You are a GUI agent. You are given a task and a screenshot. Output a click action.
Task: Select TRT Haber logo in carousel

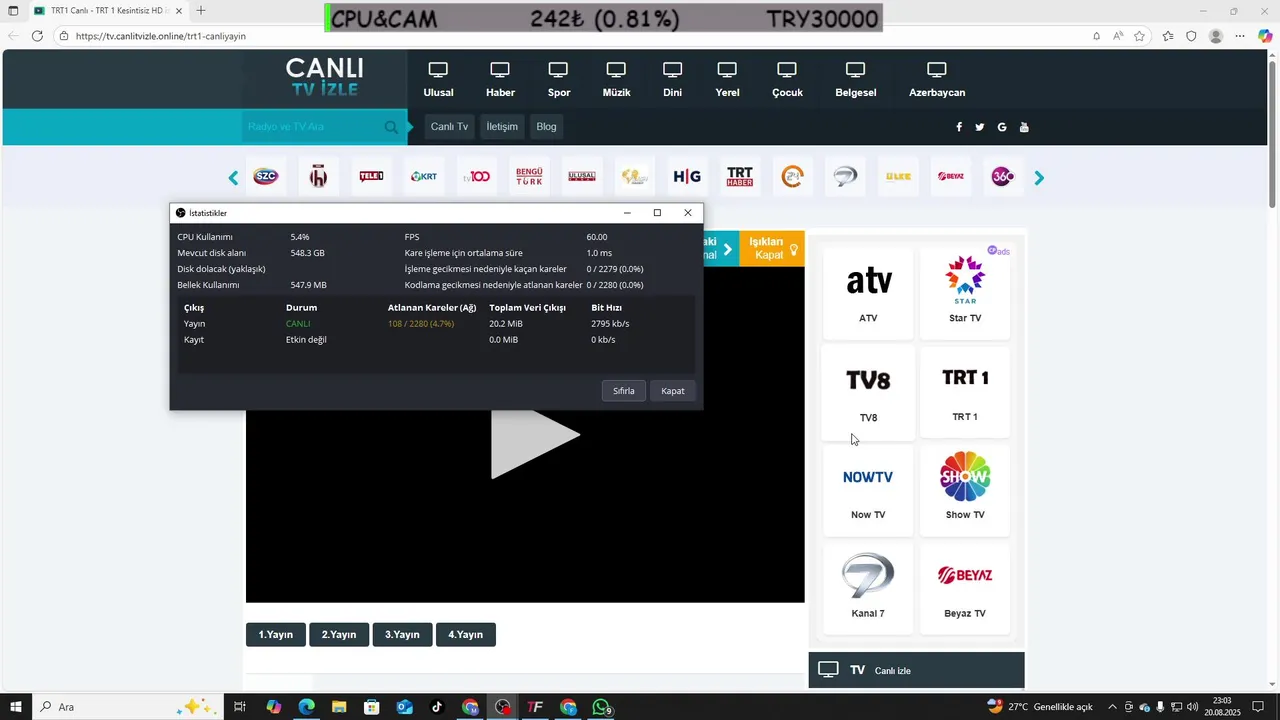coord(740,177)
